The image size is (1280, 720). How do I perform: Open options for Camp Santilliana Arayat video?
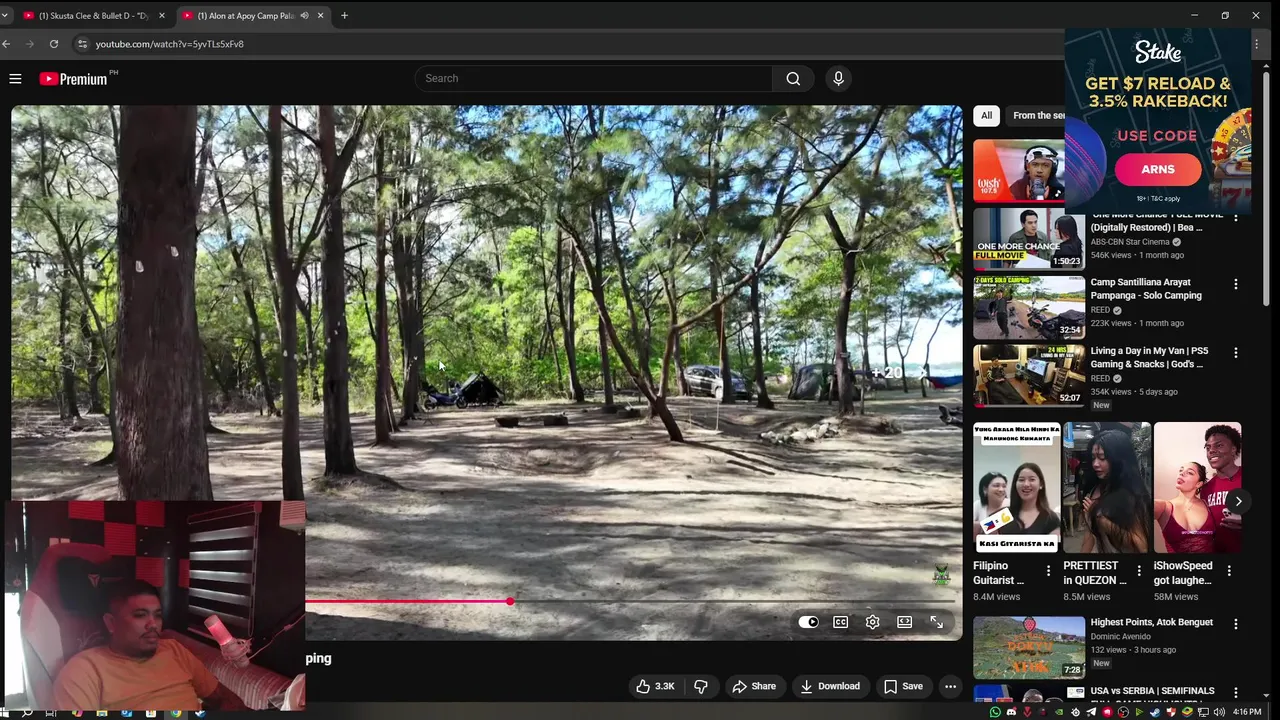(1235, 284)
